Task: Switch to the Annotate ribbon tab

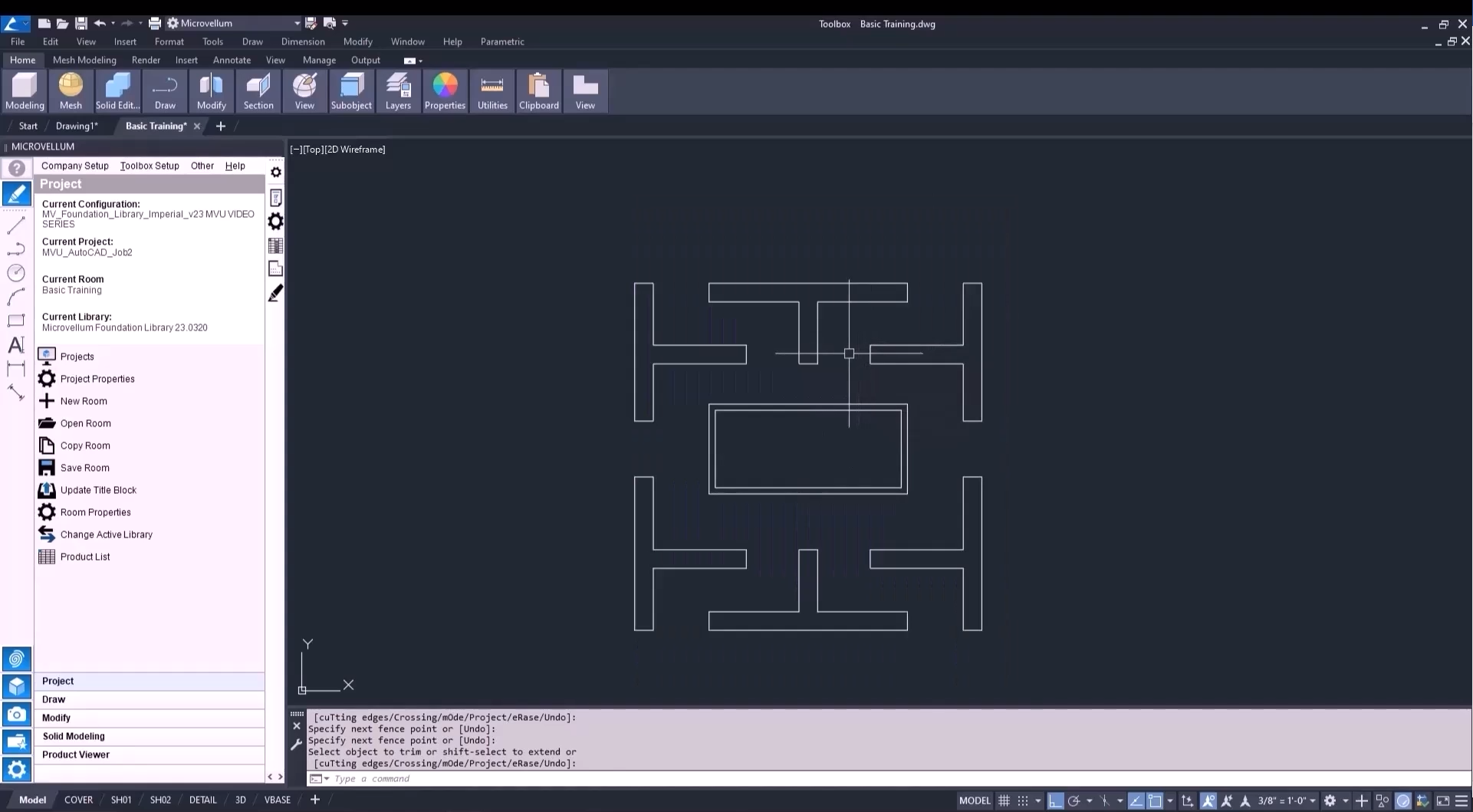Action: click(232, 60)
